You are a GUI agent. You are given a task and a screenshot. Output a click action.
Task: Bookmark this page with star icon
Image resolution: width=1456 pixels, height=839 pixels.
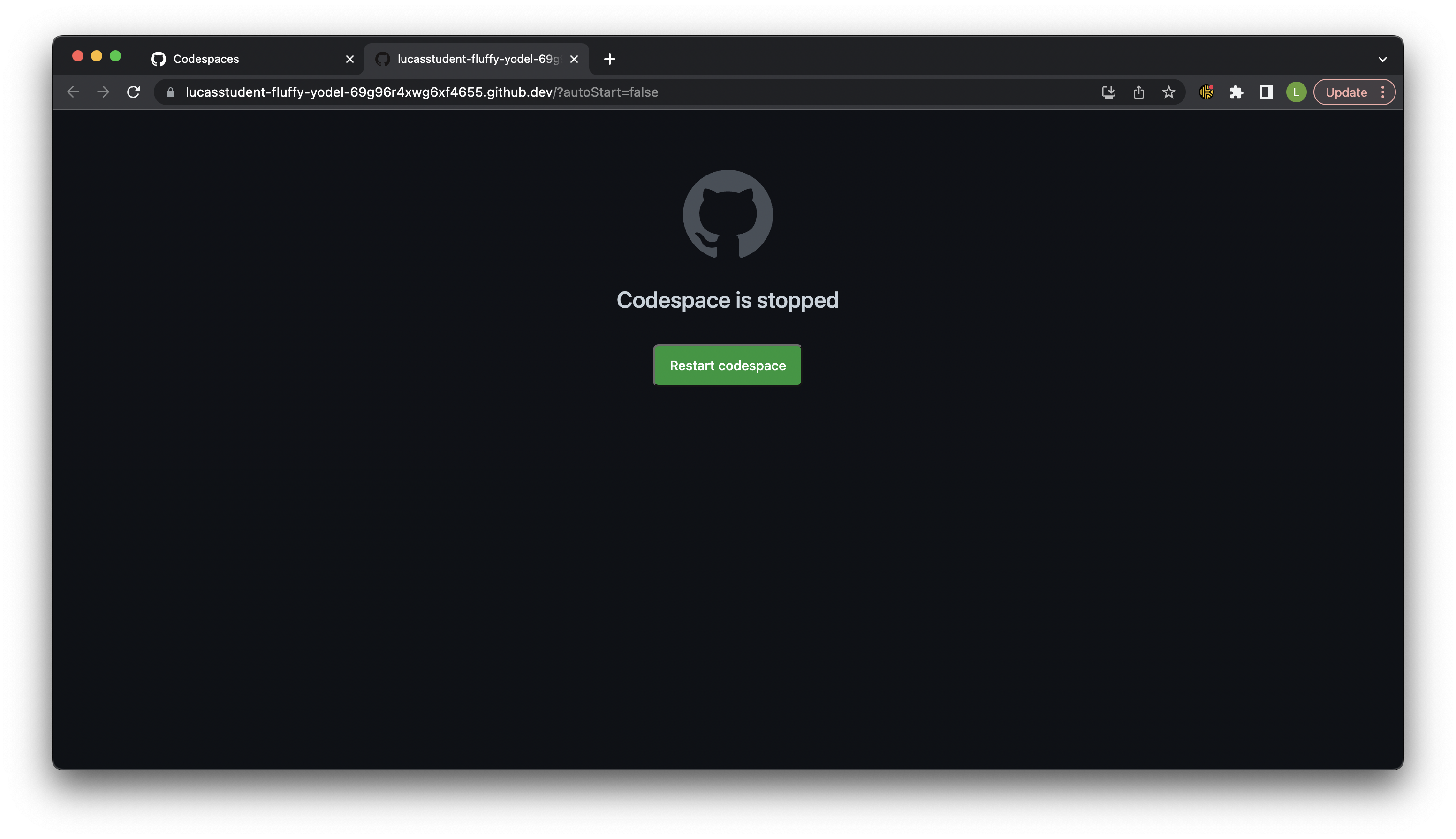point(1168,92)
